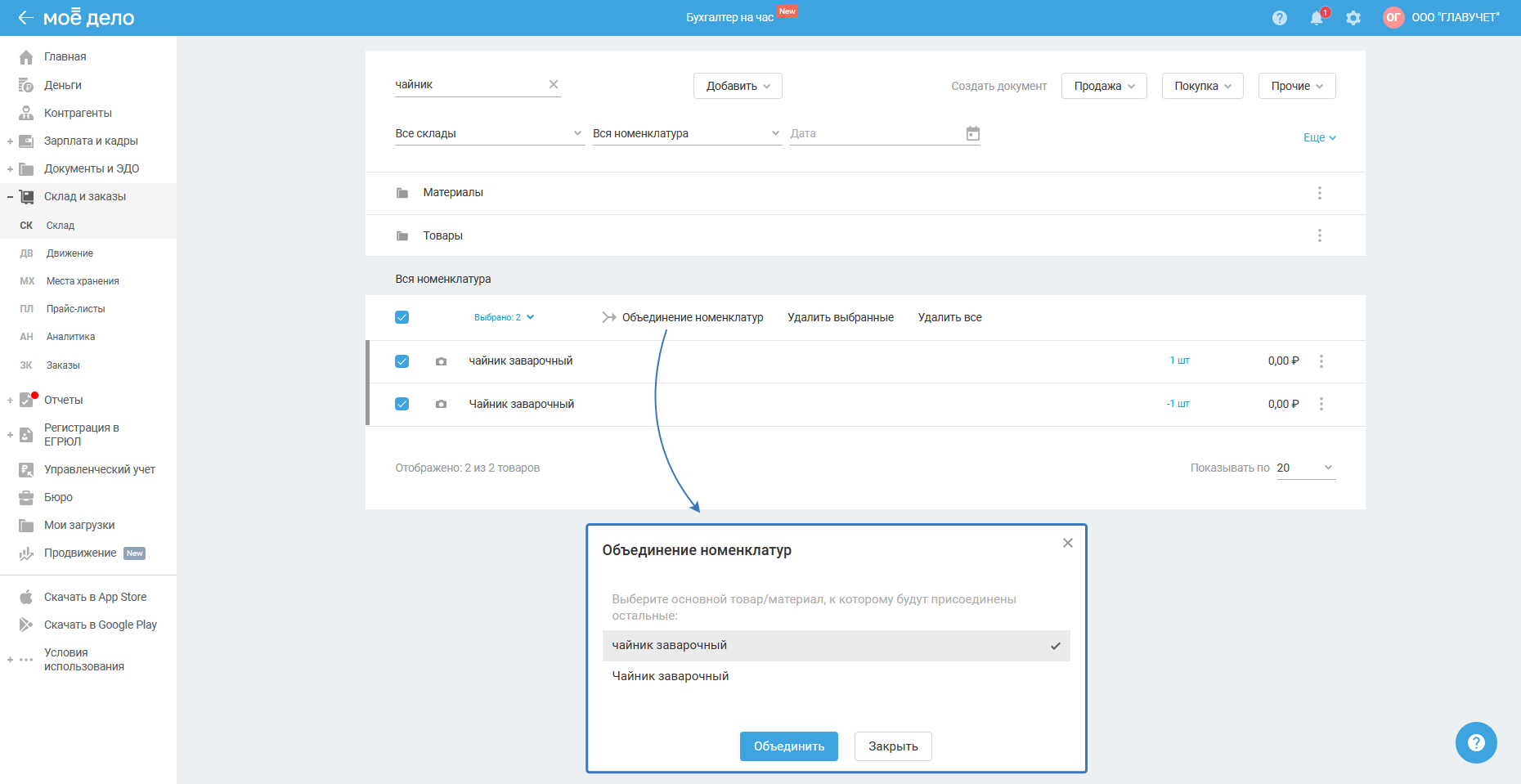1521x784 pixels.
Task: Click the Продвижение chart icon
Action: tap(26, 553)
